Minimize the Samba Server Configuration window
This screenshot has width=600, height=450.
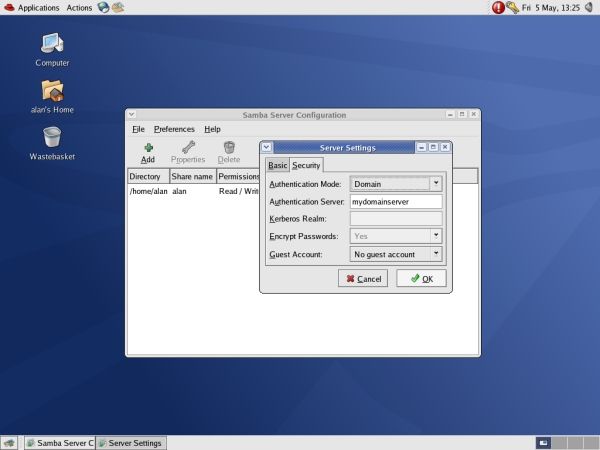pos(450,114)
